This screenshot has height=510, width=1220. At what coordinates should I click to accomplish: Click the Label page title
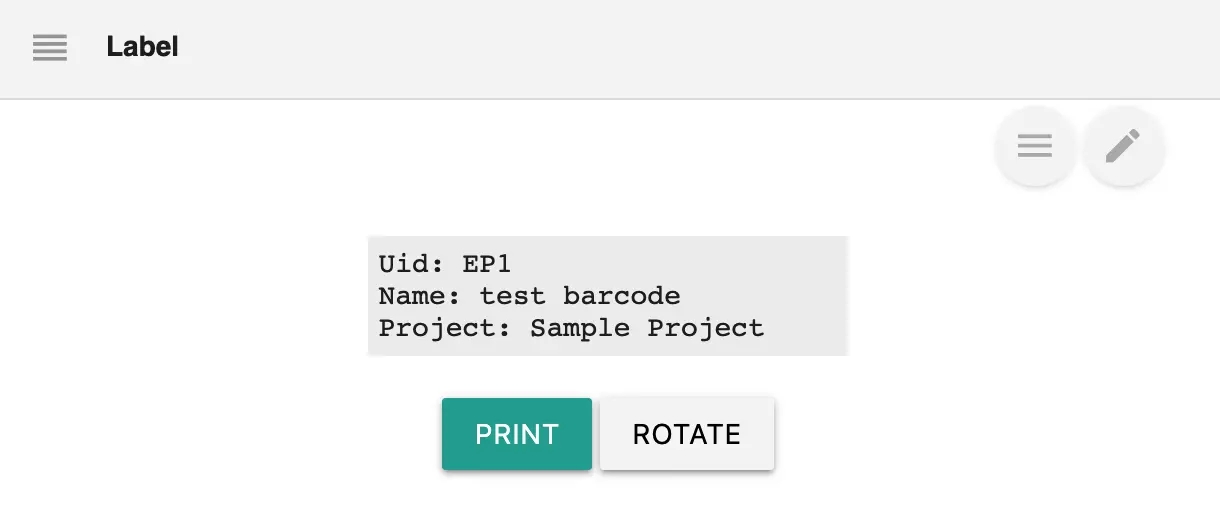click(142, 47)
